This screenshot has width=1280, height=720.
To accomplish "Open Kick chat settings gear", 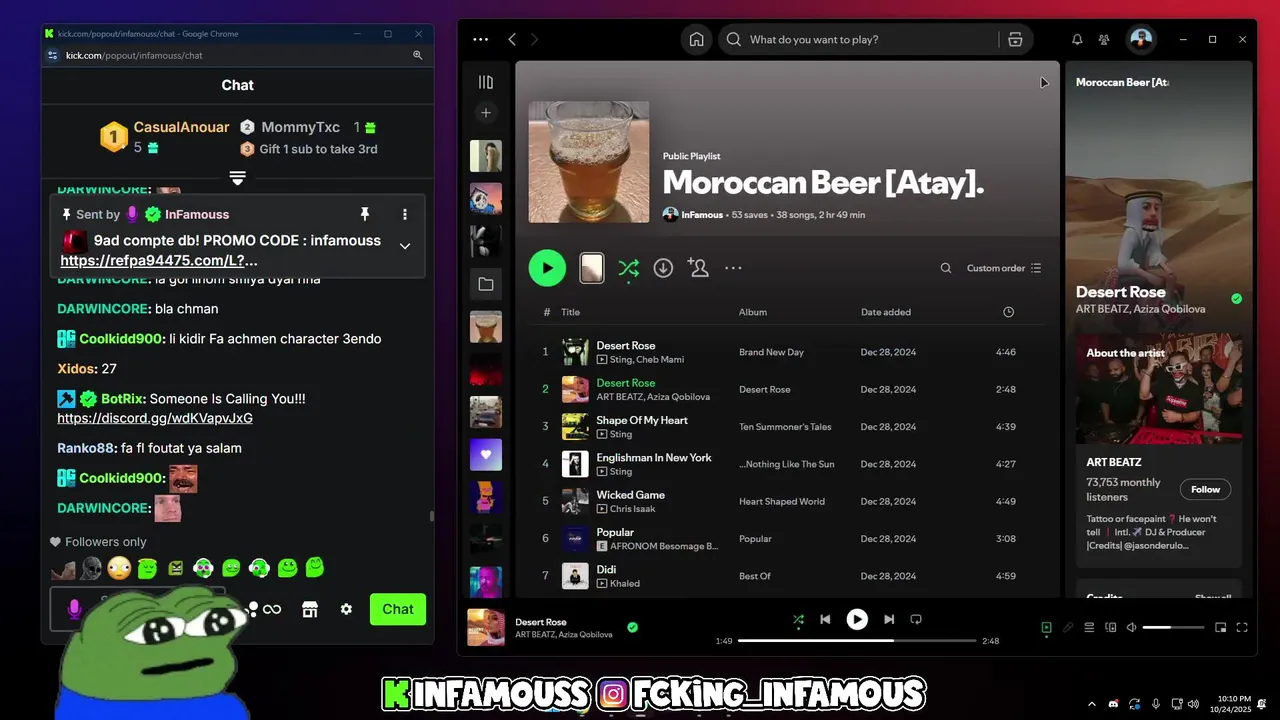I will click(346, 609).
